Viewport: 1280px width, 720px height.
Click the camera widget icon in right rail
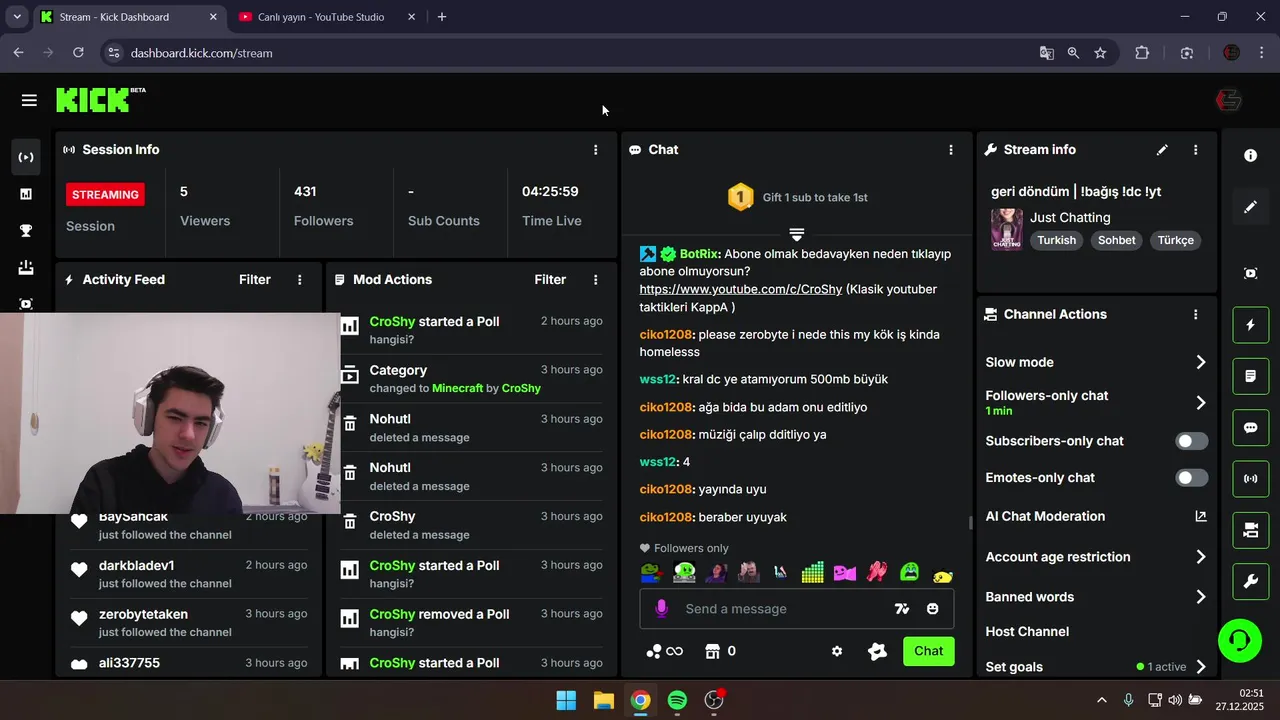click(1251, 530)
